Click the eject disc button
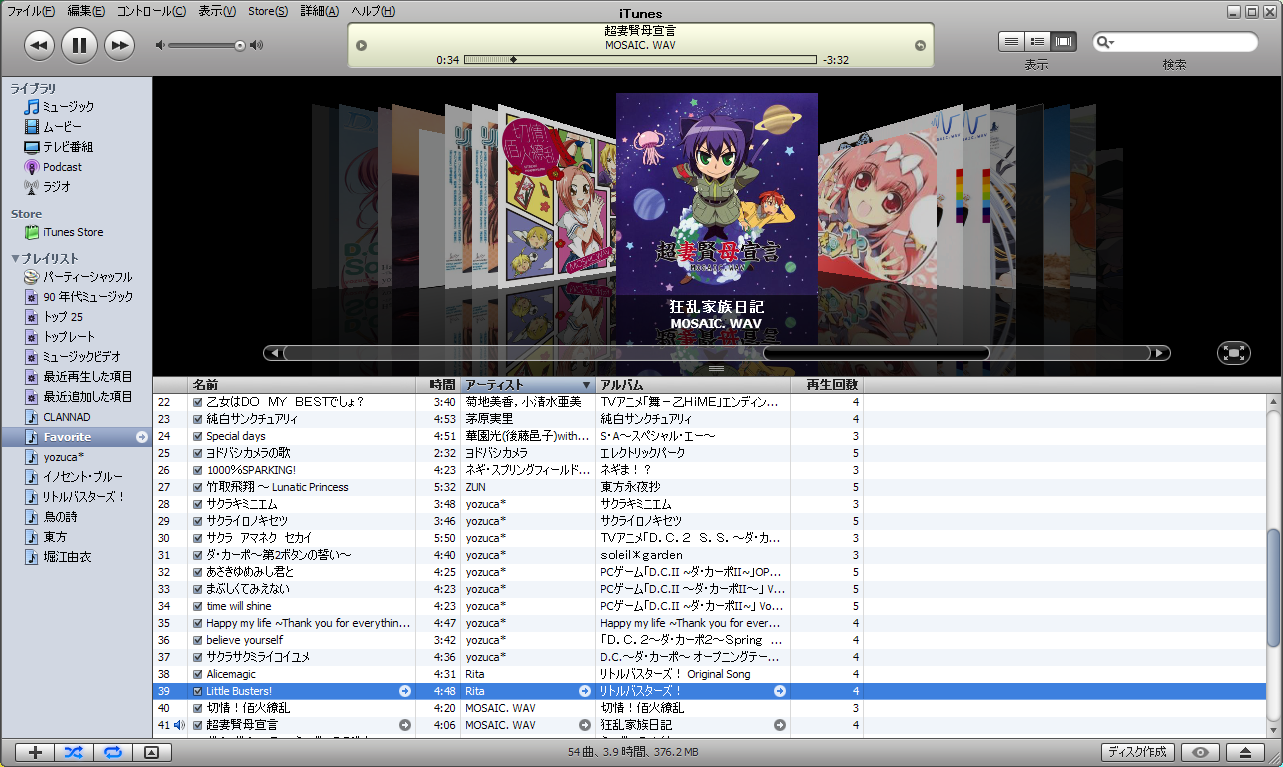The image size is (1283, 767). (1245, 752)
